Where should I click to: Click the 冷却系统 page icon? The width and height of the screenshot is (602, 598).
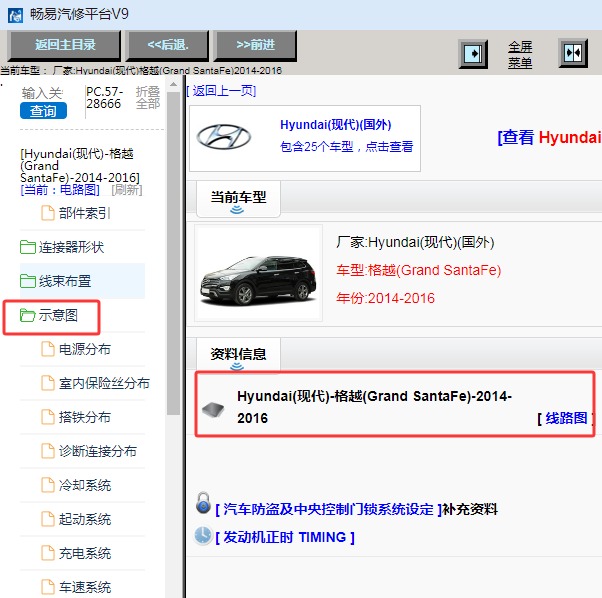point(48,485)
